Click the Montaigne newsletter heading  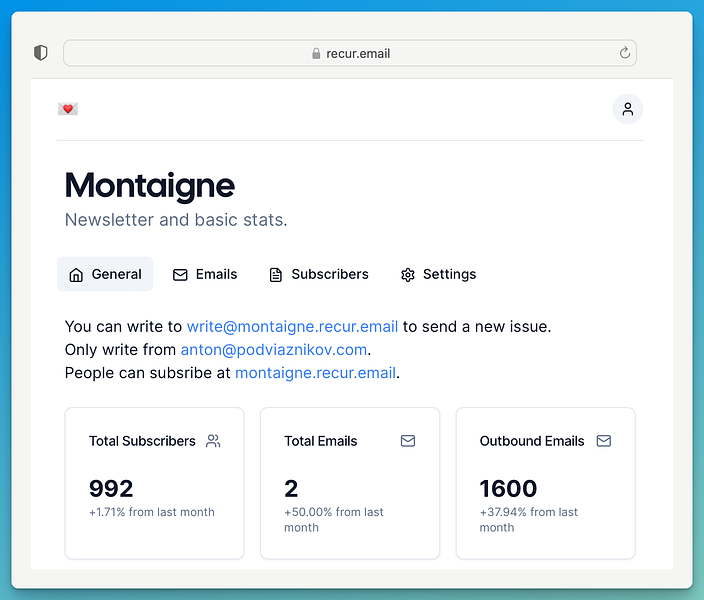[x=150, y=186]
